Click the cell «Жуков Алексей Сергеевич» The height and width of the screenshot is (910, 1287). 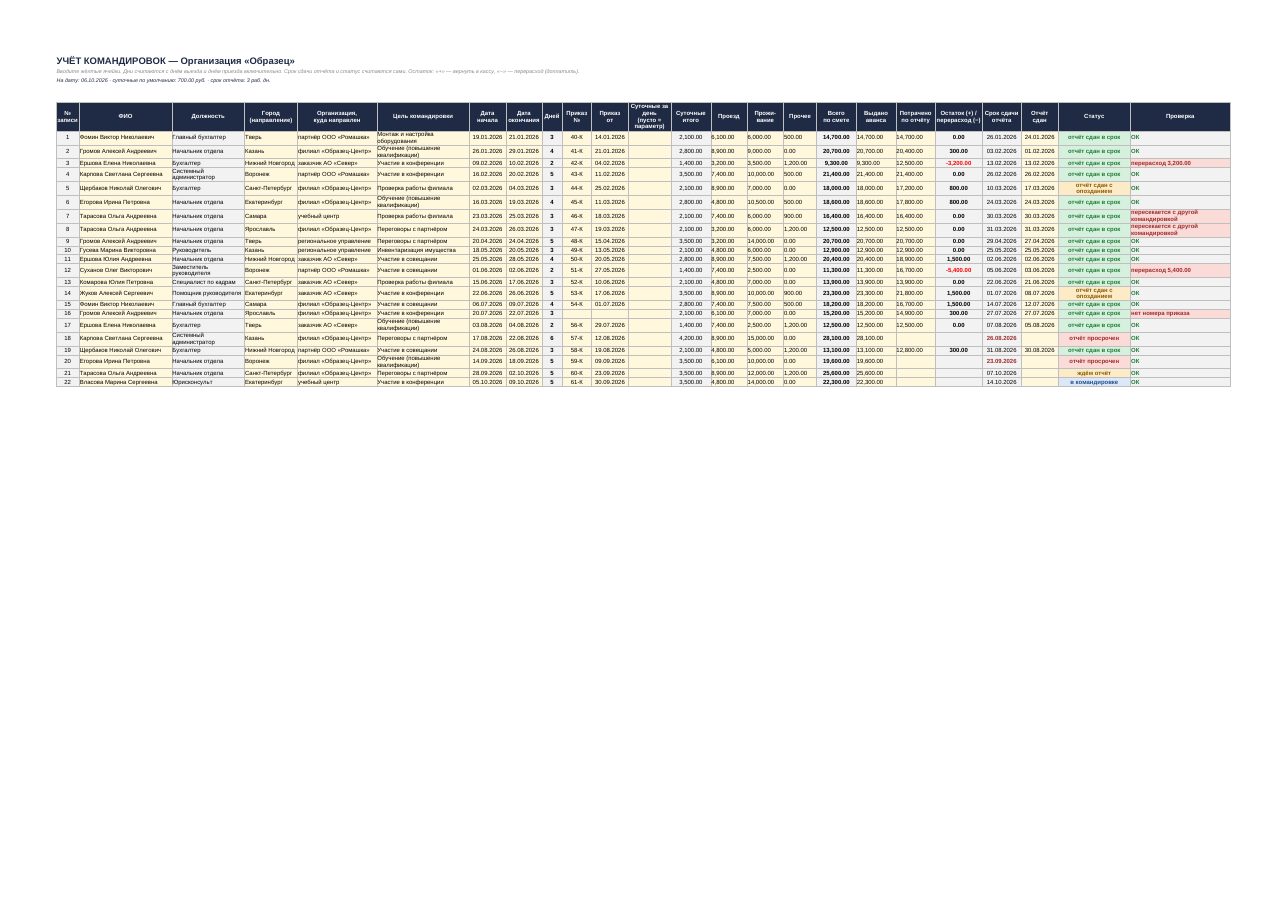tap(125, 293)
